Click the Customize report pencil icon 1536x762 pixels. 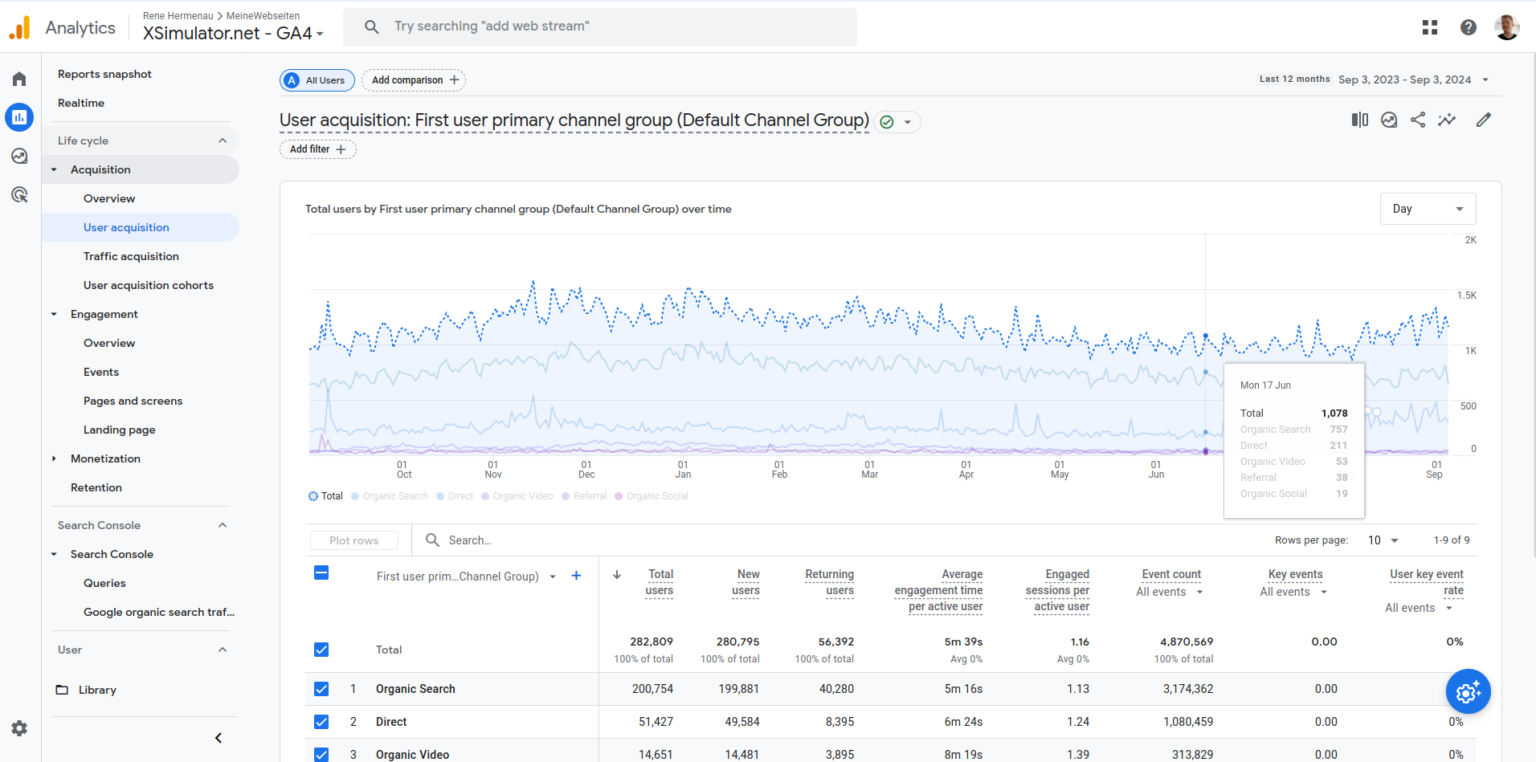click(x=1483, y=120)
